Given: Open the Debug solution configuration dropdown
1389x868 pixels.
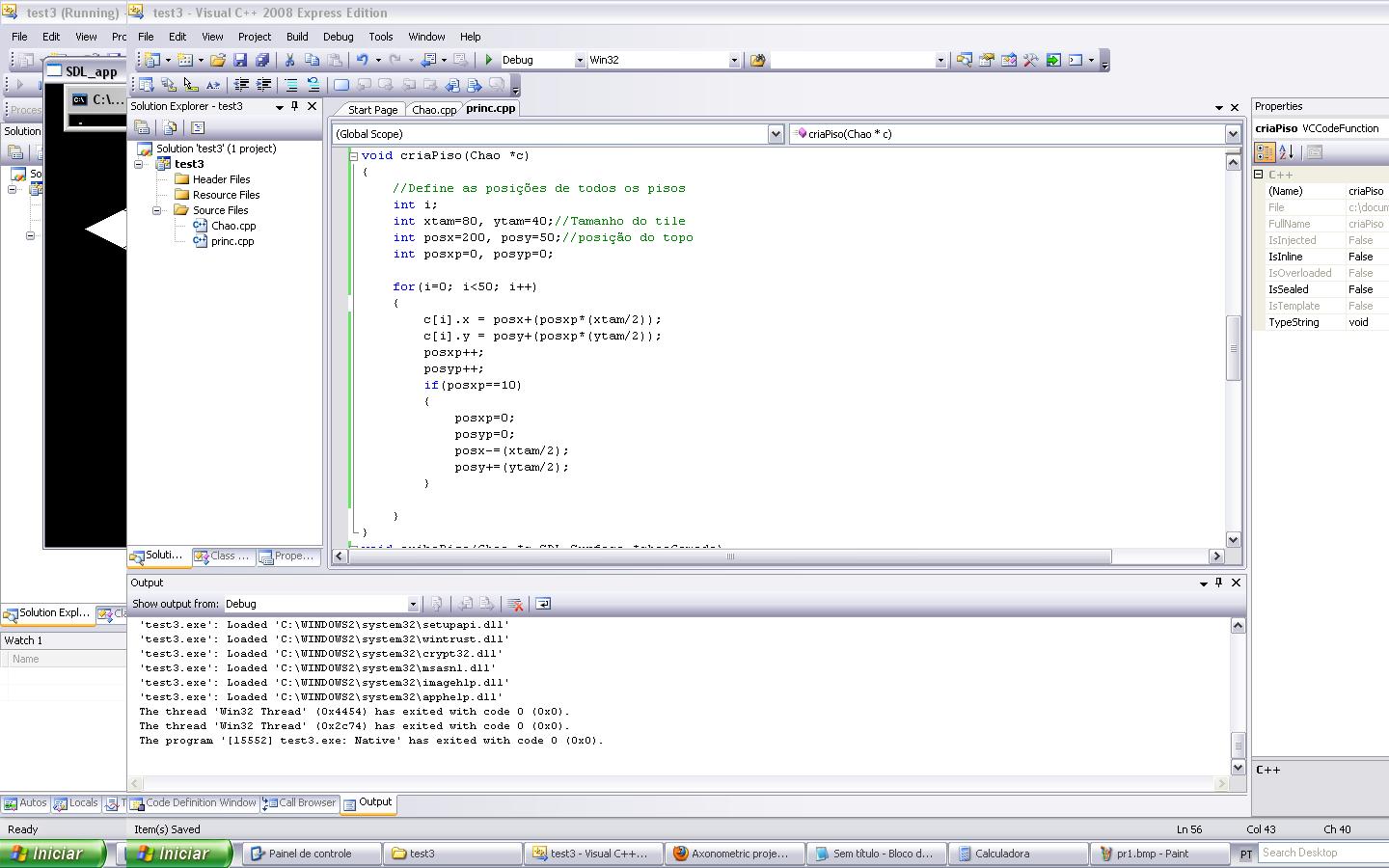Looking at the screenshot, I should coord(580,60).
